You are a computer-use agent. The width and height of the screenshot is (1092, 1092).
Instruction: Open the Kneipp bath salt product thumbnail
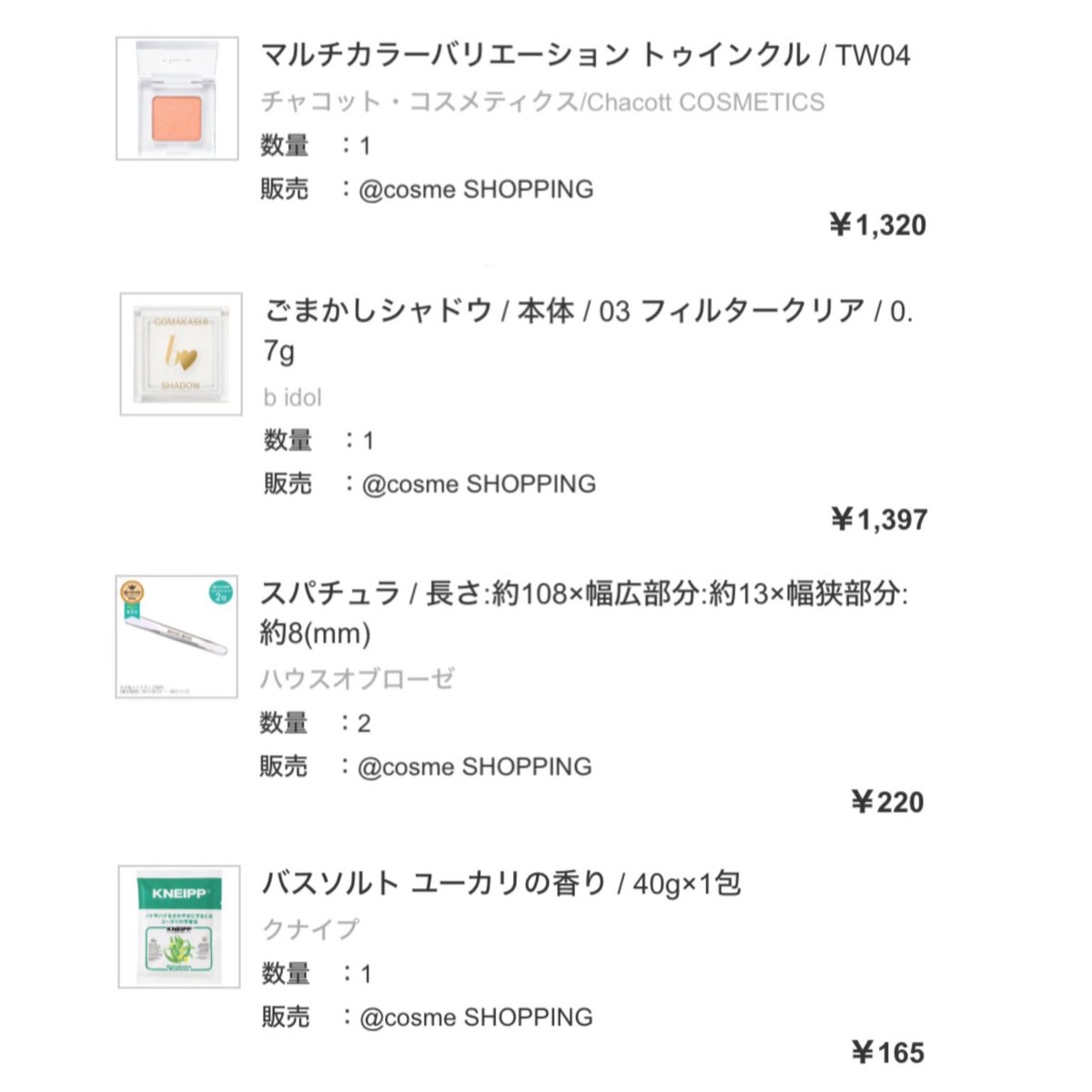pos(179,926)
